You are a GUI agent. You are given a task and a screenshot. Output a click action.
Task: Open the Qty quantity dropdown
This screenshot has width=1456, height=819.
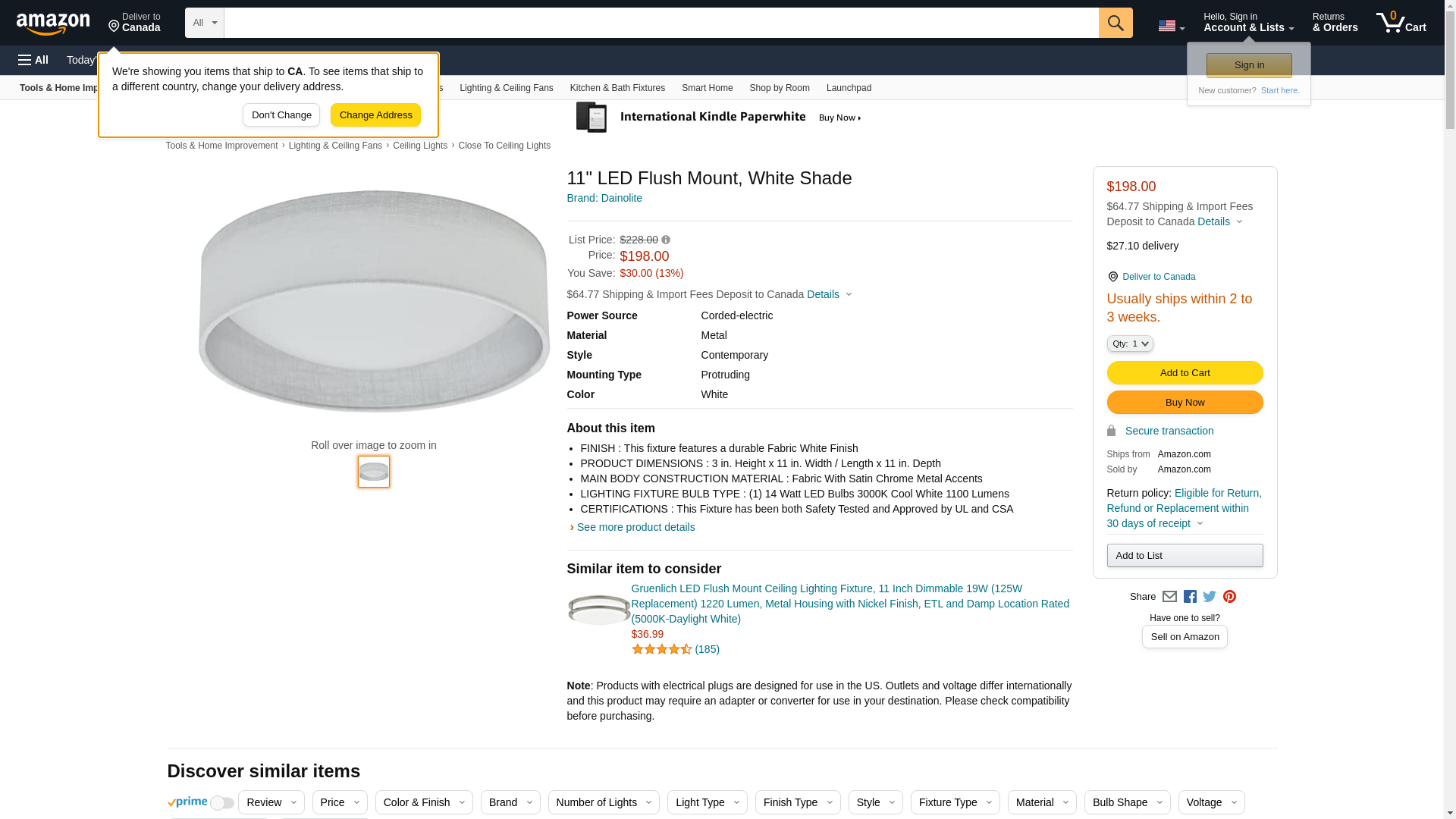click(x=1129, y=344)
